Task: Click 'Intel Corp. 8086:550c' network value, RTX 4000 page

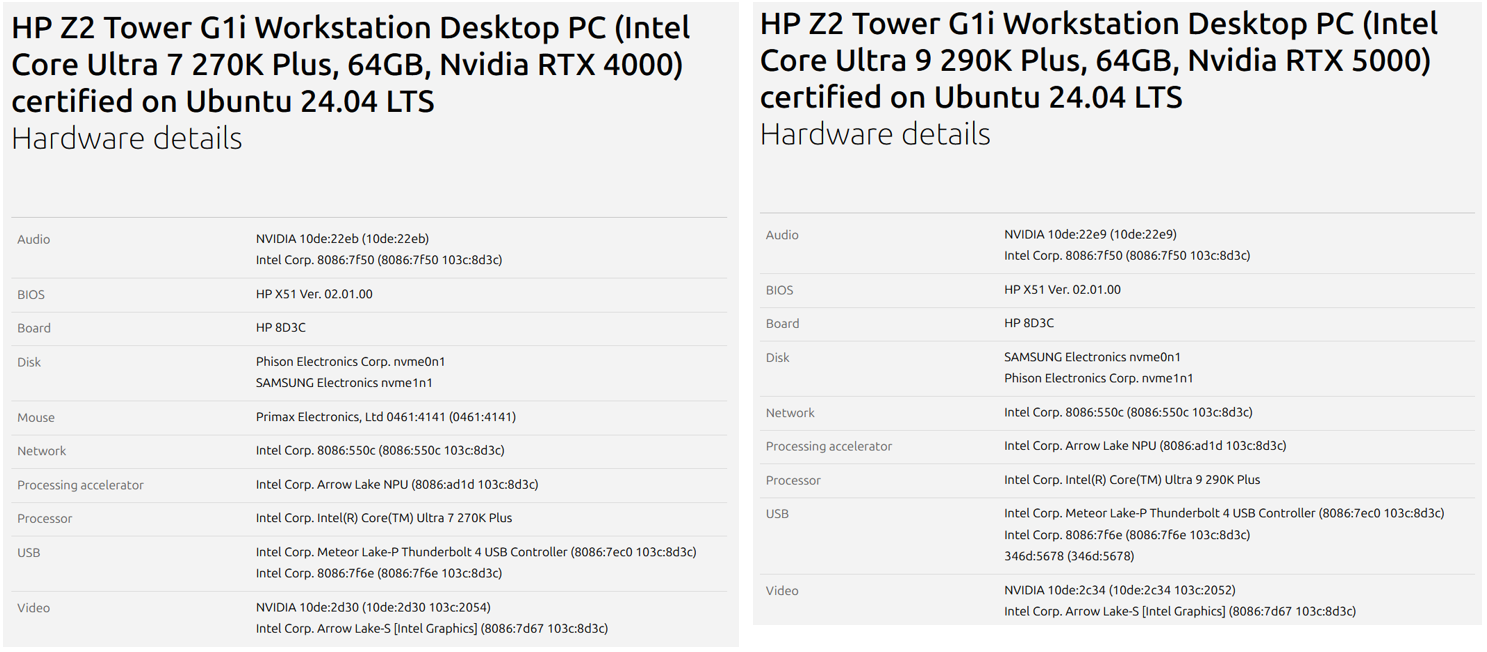Action: [x=380, y=451]
